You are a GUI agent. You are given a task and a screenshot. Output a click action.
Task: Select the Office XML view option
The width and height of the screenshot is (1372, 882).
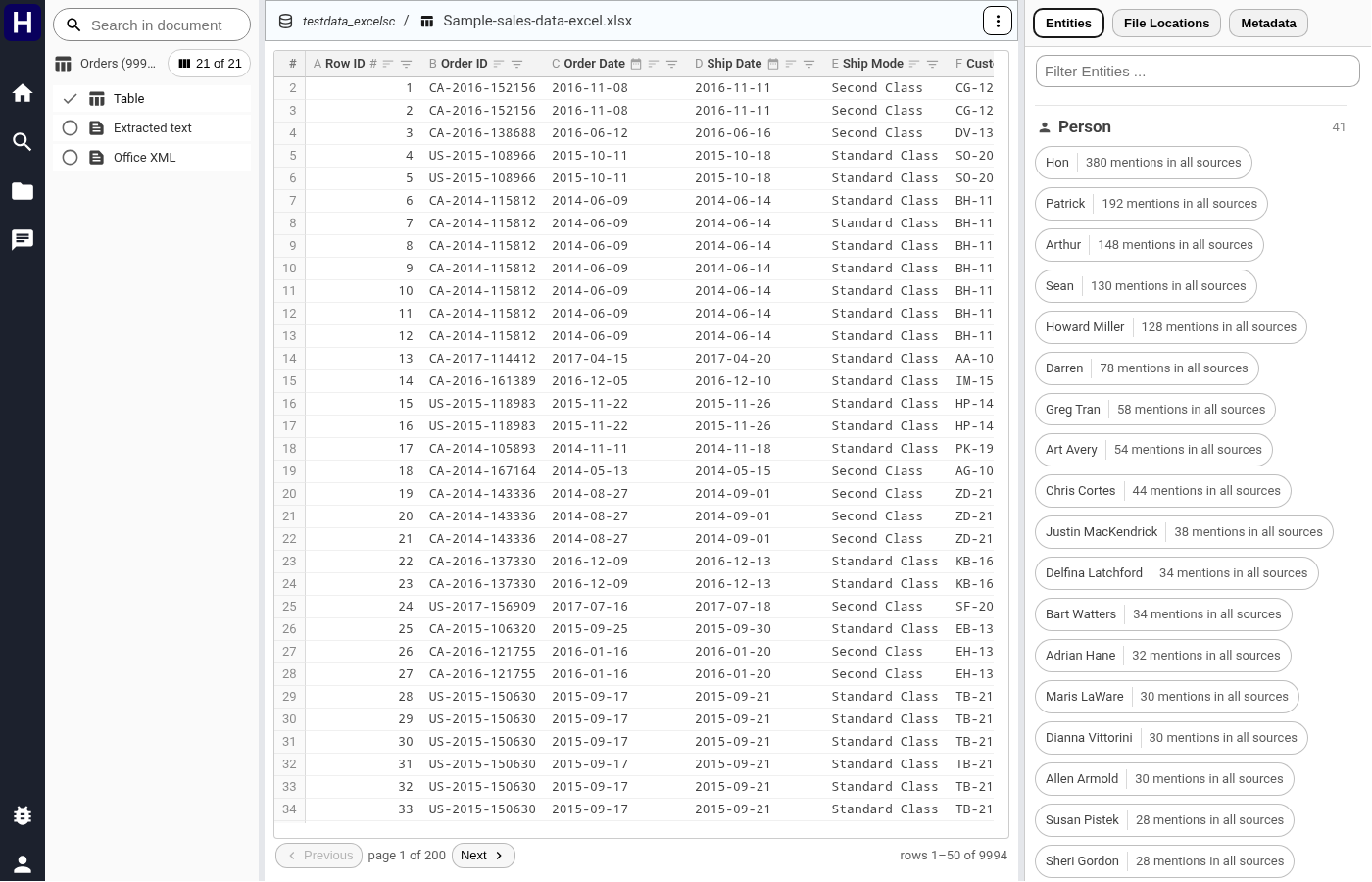pyautogui.click(x=152, y=157)
